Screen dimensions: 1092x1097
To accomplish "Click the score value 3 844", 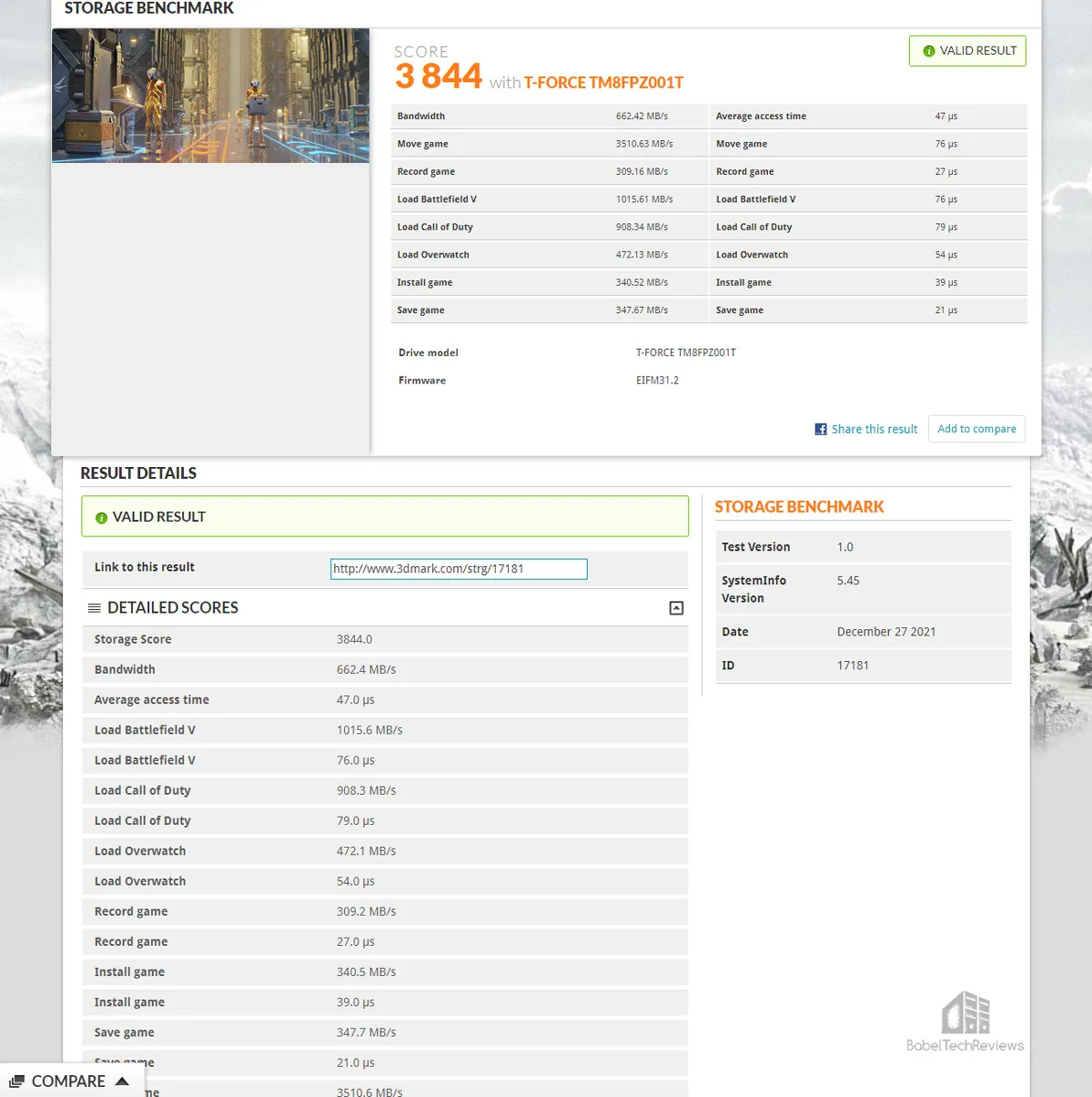I will pyautogui.click(x=439, y=76).
